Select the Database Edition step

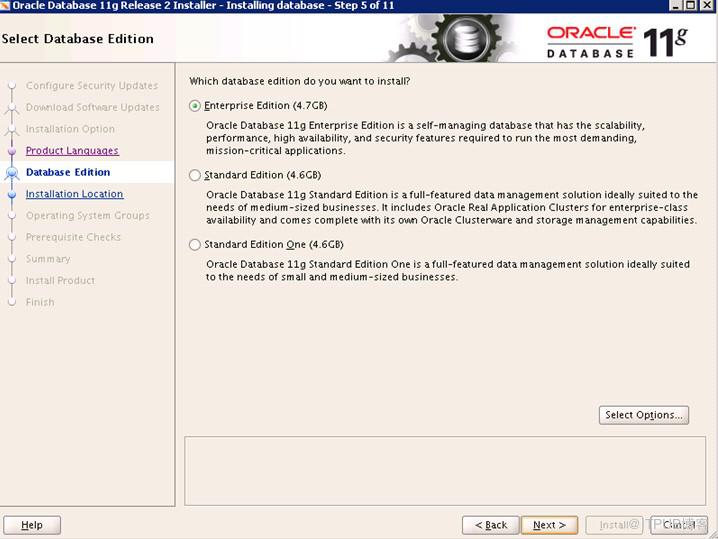(68, 172)
